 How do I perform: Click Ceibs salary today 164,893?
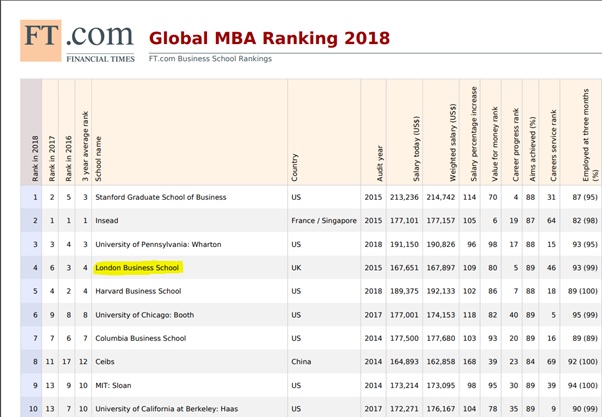click(404, 362)
